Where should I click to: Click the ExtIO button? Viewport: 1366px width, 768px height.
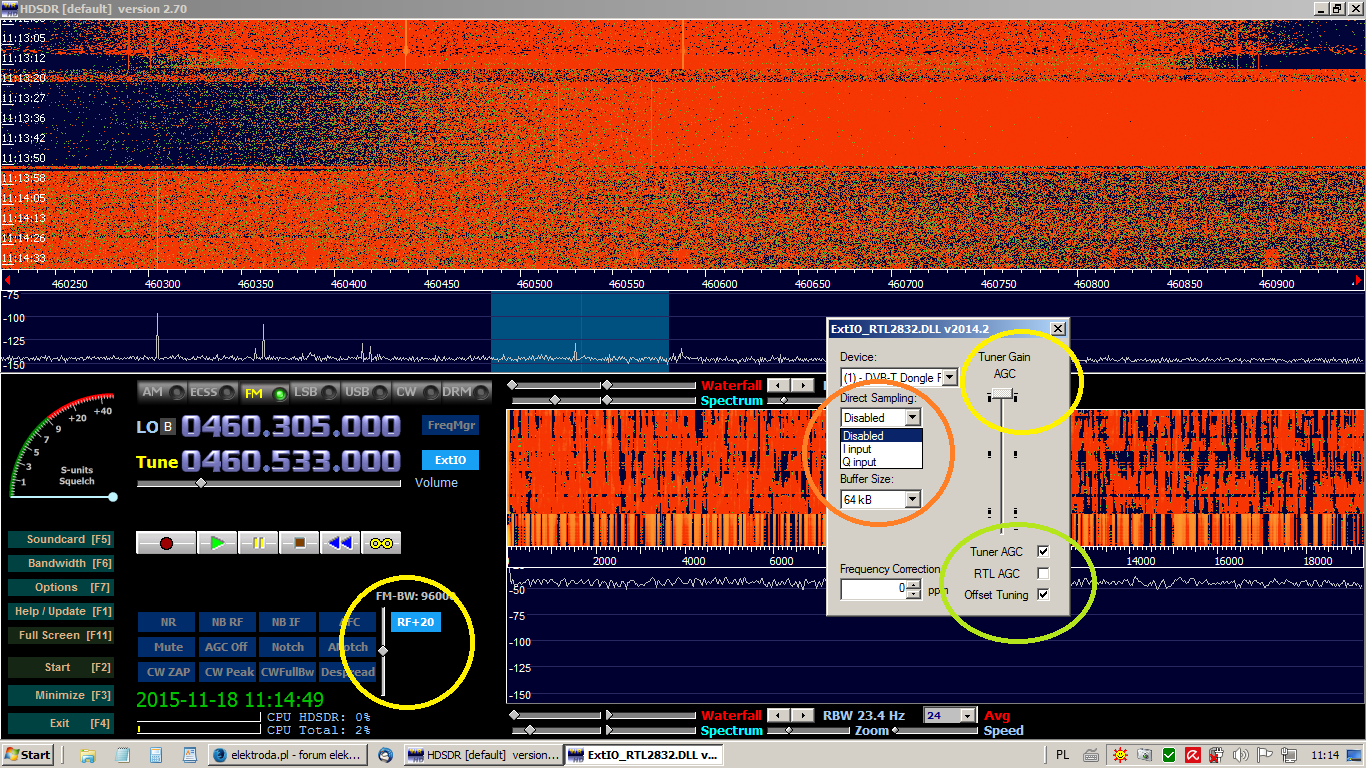pyautogui.click(x=450, y=460)
